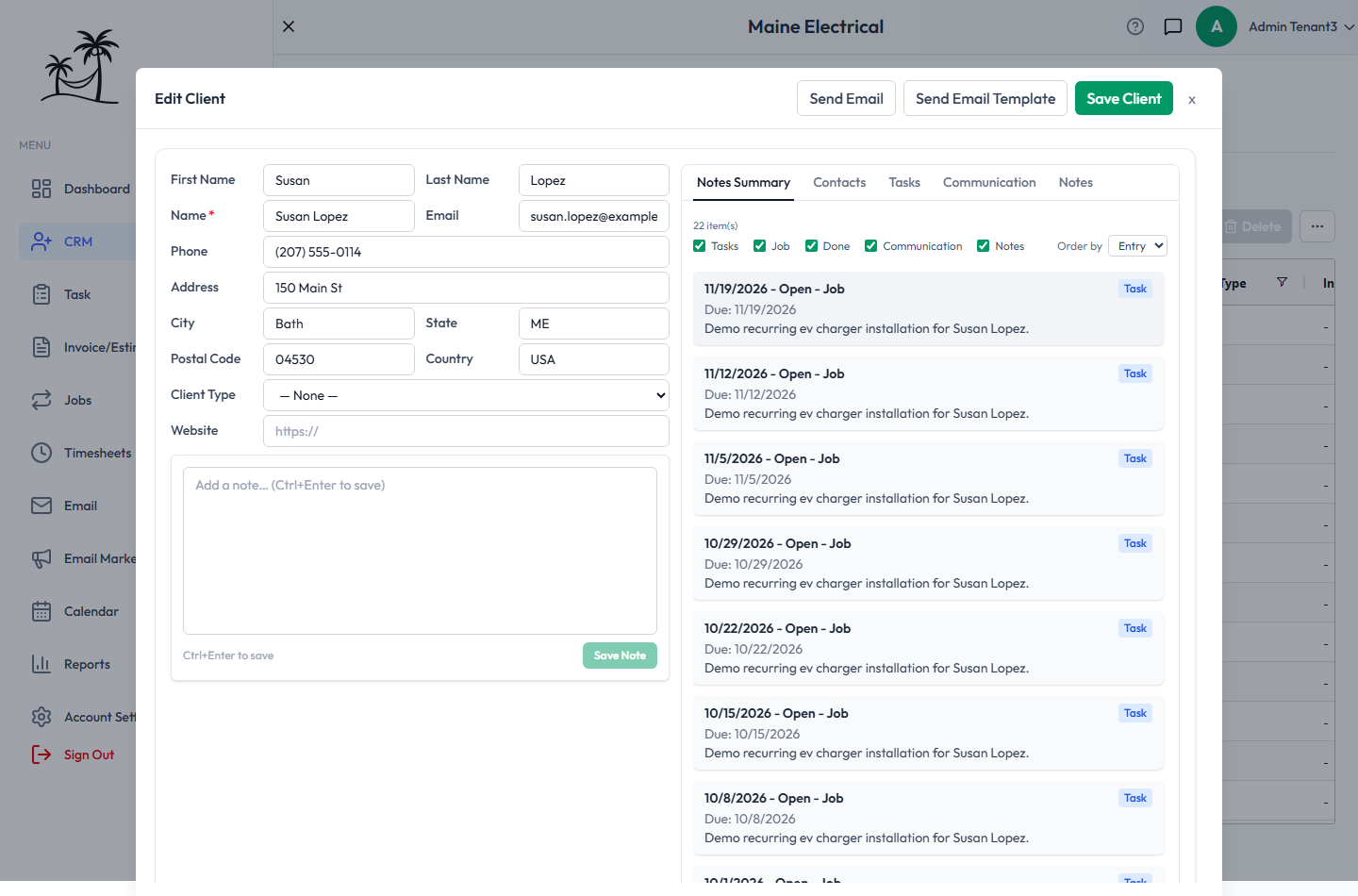The height and width of the screenshot is (896, 1358).
Task: Open the help question mark icon
Action: [1135, 26]
